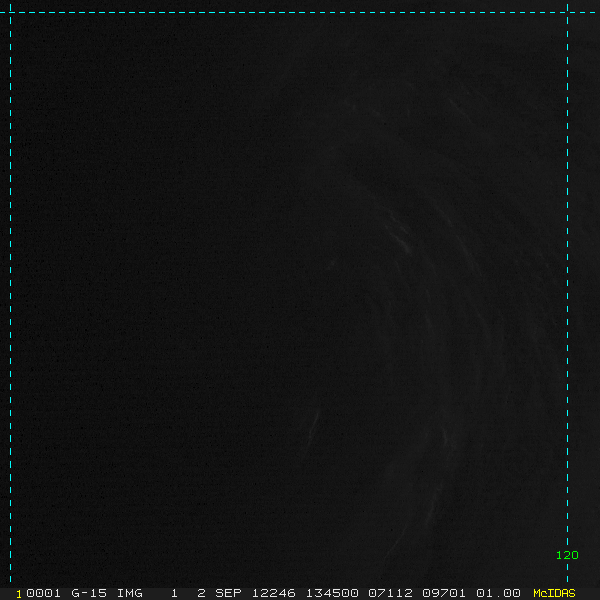Select the 01.00 resolution value
The image size is (600, 600).
498,593
